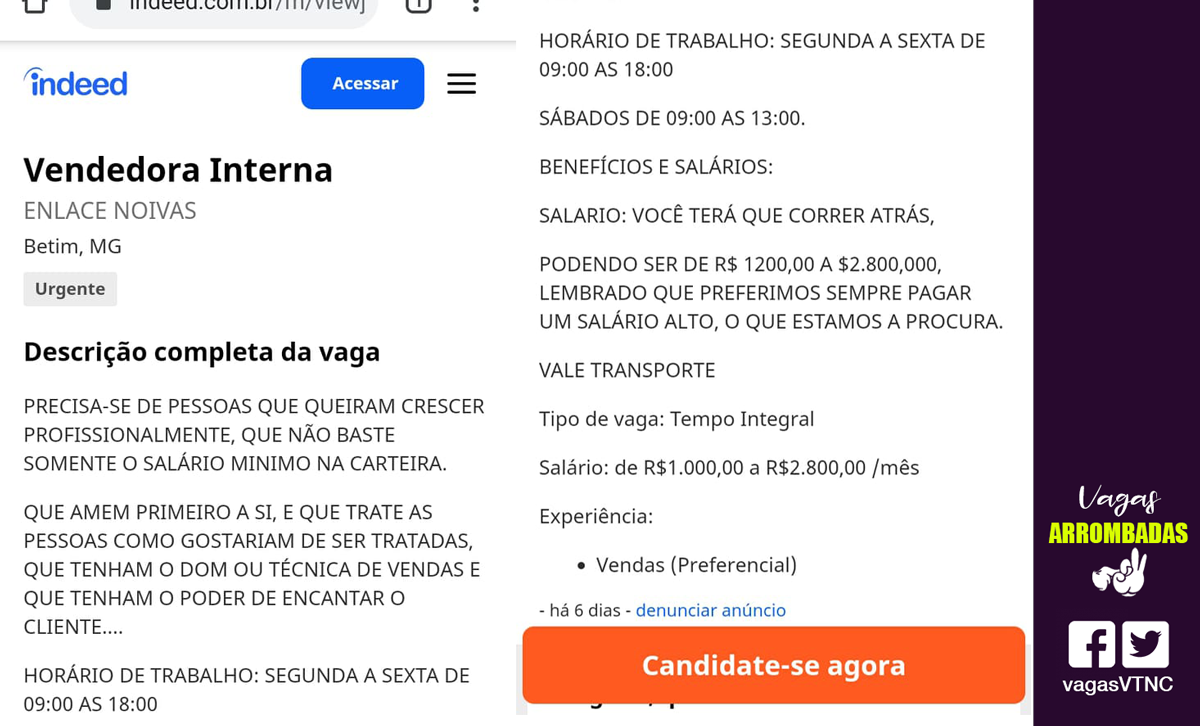Click the Betim, MG location text

(x=73, y=246)
